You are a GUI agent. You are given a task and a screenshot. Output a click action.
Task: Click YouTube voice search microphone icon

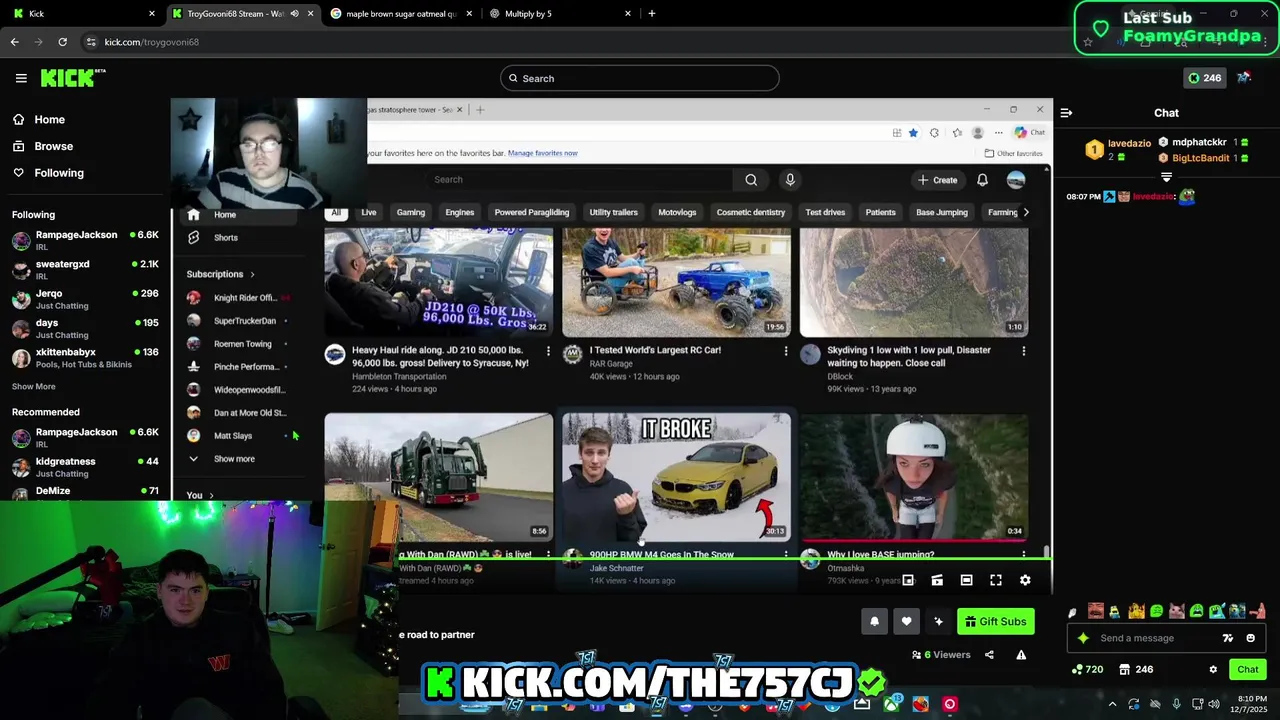(x=790, y=180)
